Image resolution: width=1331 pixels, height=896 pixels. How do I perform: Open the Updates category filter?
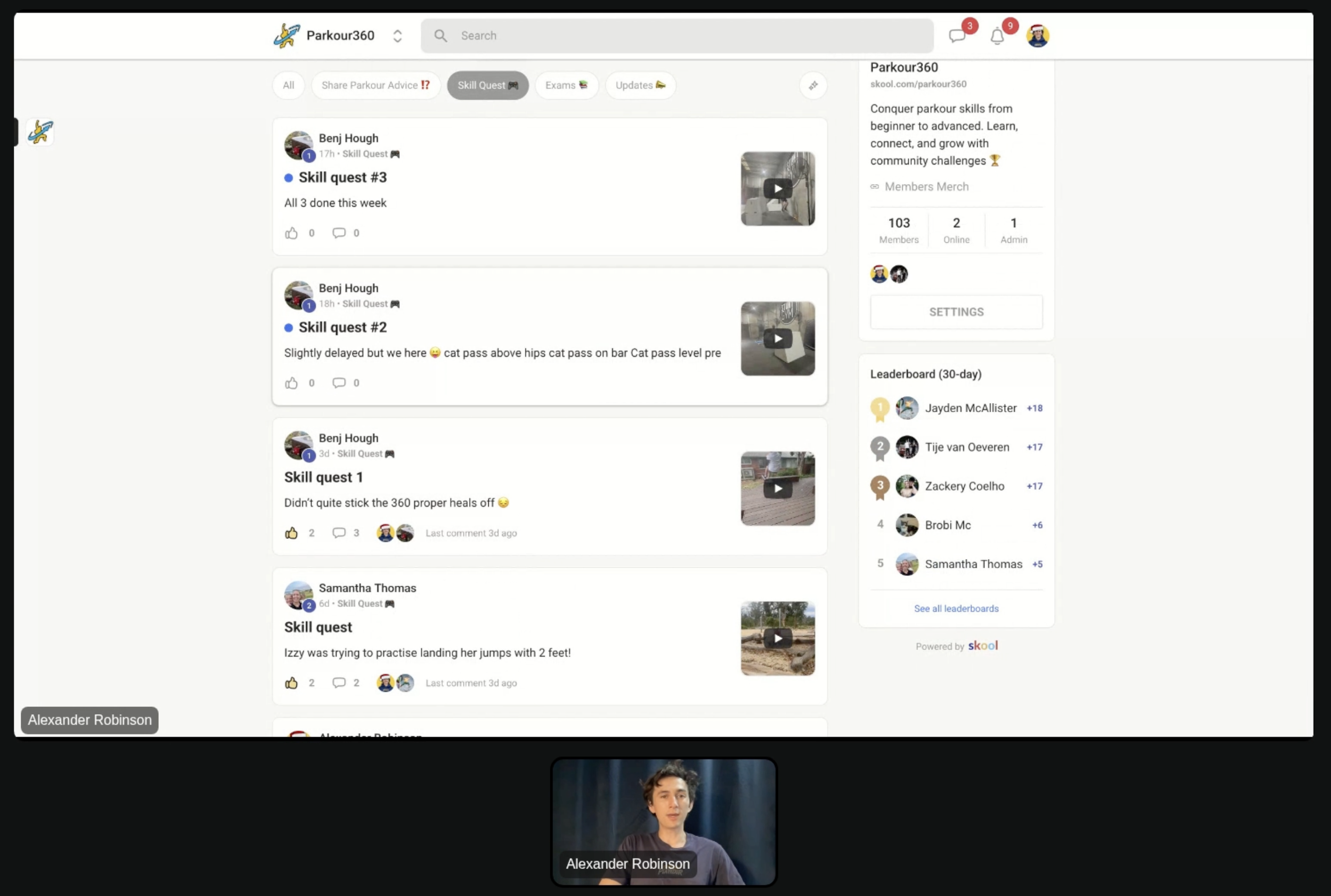pyautogui.click(x=640, y=86)
